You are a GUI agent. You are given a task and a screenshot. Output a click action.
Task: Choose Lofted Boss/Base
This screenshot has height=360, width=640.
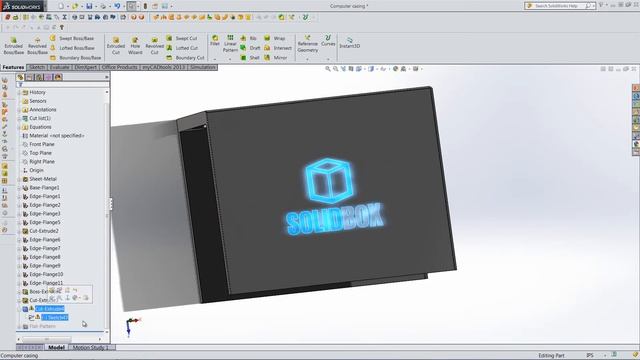pyautogui.click(x=72, y=48)
